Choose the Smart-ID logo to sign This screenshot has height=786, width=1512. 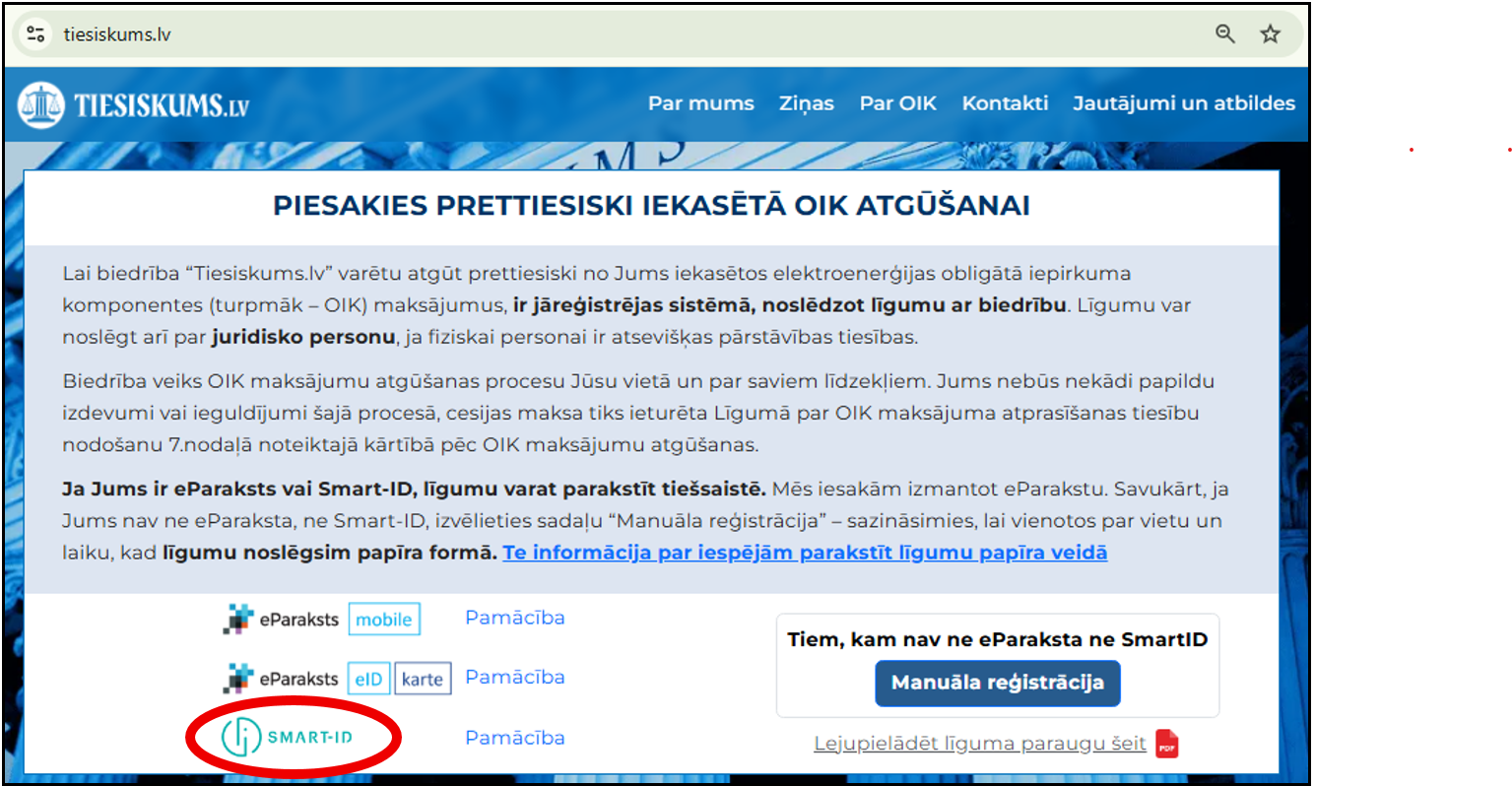point(287,737)
